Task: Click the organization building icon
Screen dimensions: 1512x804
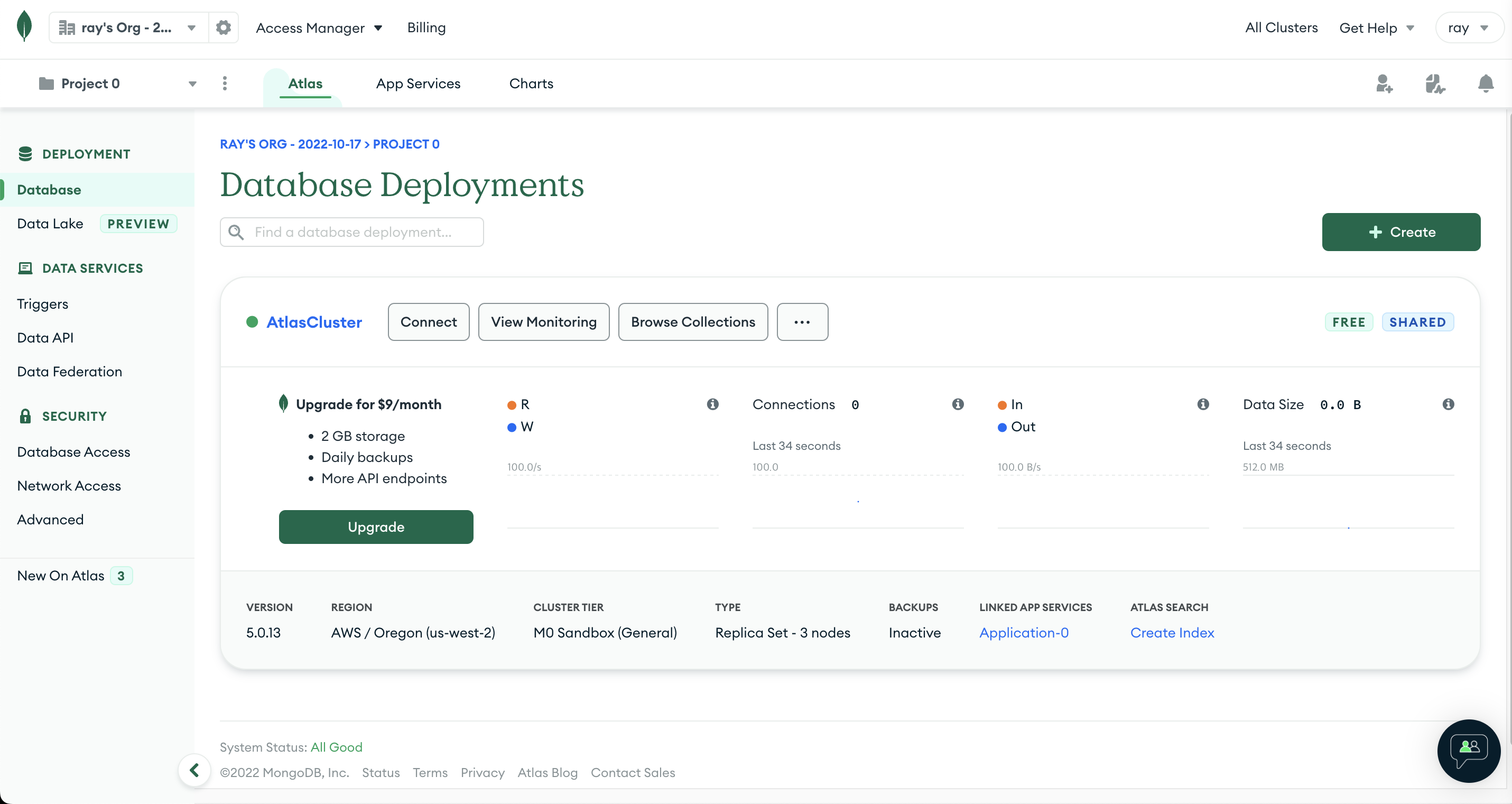Action: click(x=67, y=27)
